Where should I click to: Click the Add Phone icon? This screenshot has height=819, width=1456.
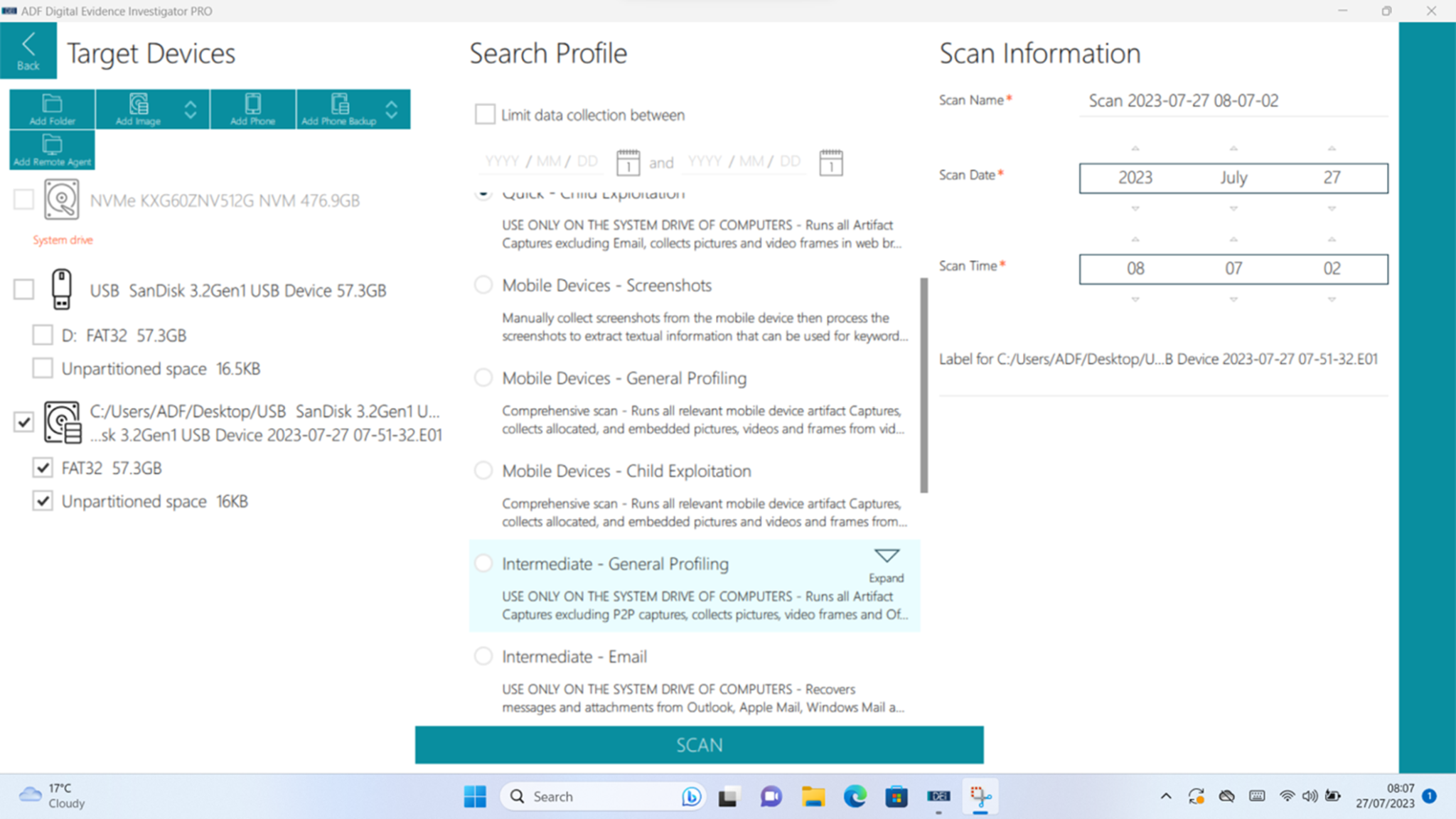point(252,108)
